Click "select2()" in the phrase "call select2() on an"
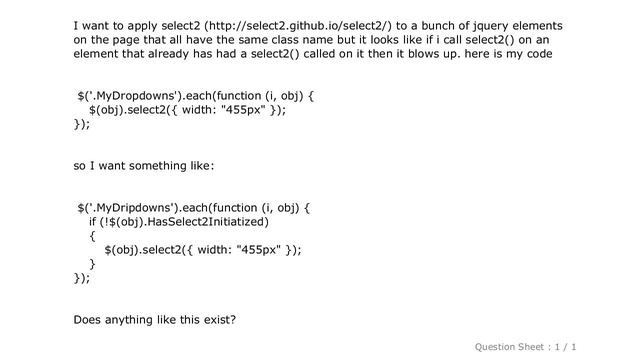This screenshot has width=640, height=360. (490, 40)
